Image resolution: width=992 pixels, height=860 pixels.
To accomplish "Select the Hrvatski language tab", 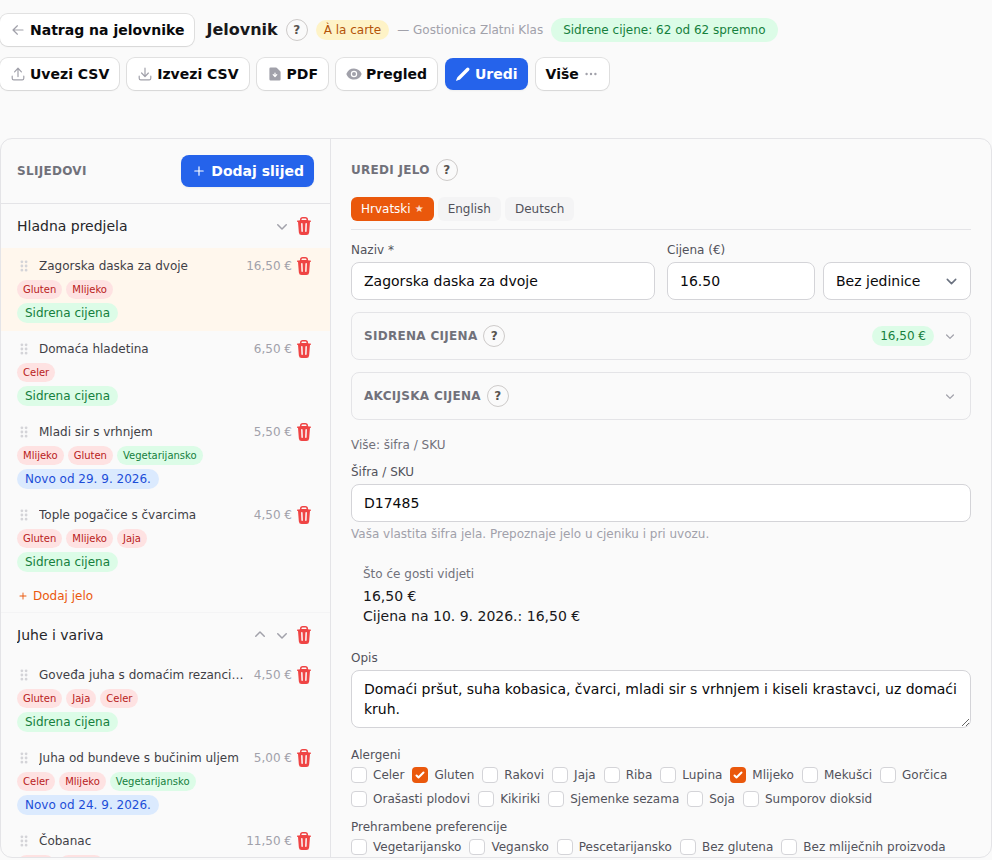I will pos(392,209).
